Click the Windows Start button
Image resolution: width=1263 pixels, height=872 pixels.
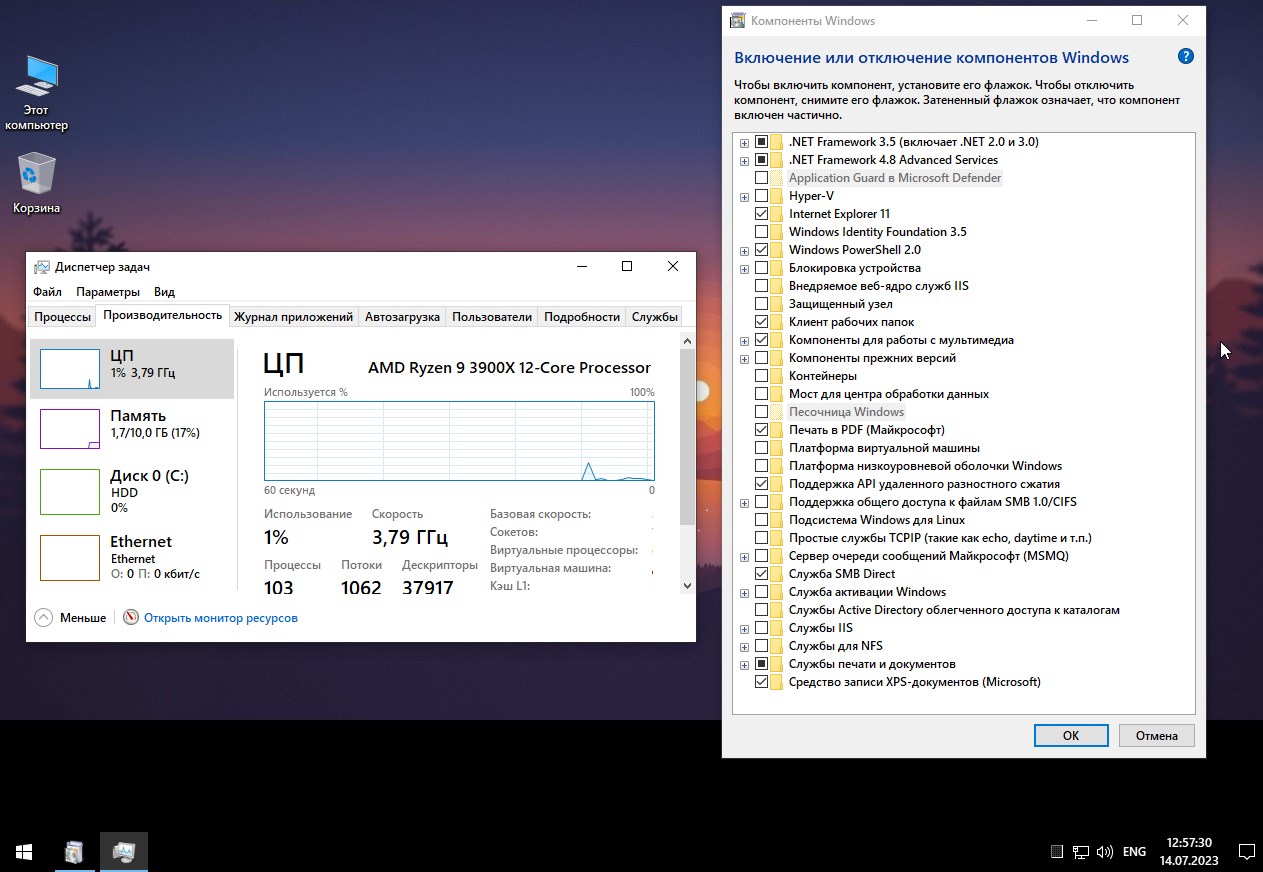pos(24,852)
